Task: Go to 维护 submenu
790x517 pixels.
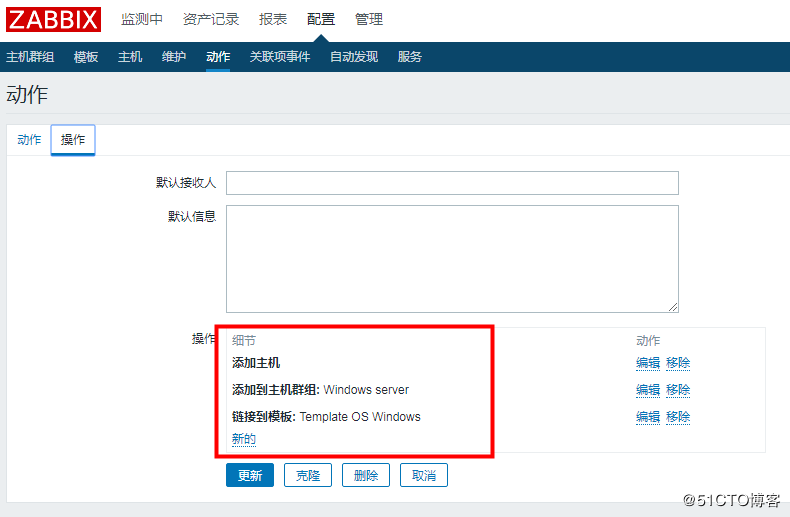Action: 174,57
